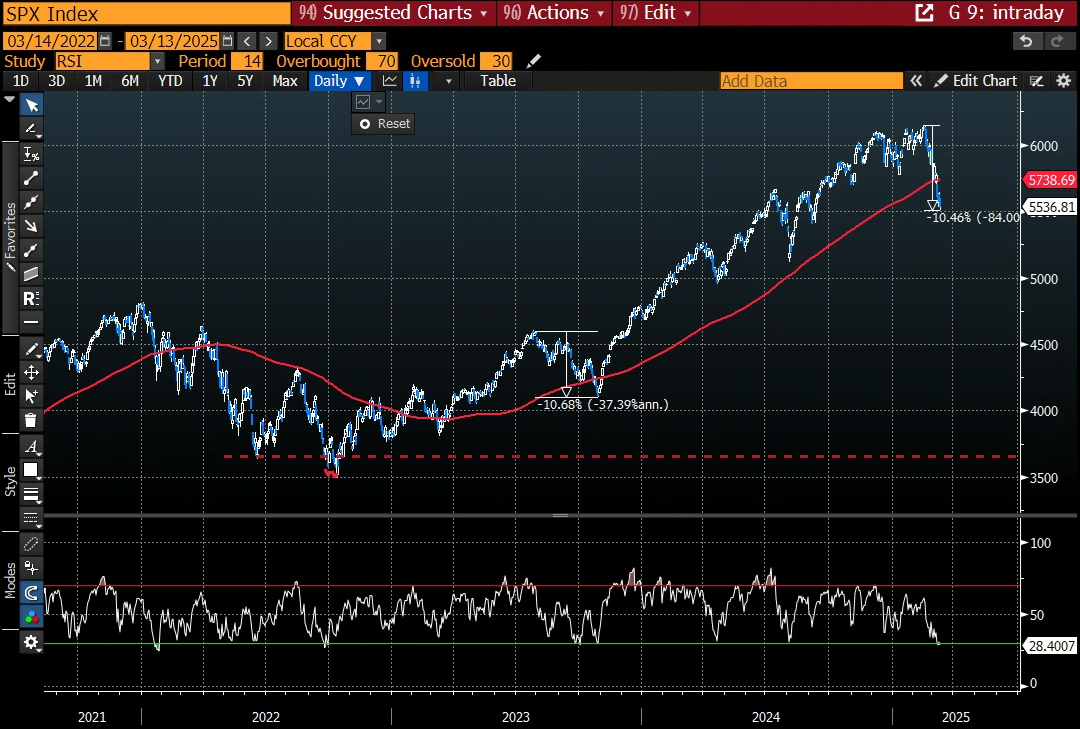Screen dimensions: 1080x729
Task: Select the copy annotation pointer tool
Action: [32, 396]
